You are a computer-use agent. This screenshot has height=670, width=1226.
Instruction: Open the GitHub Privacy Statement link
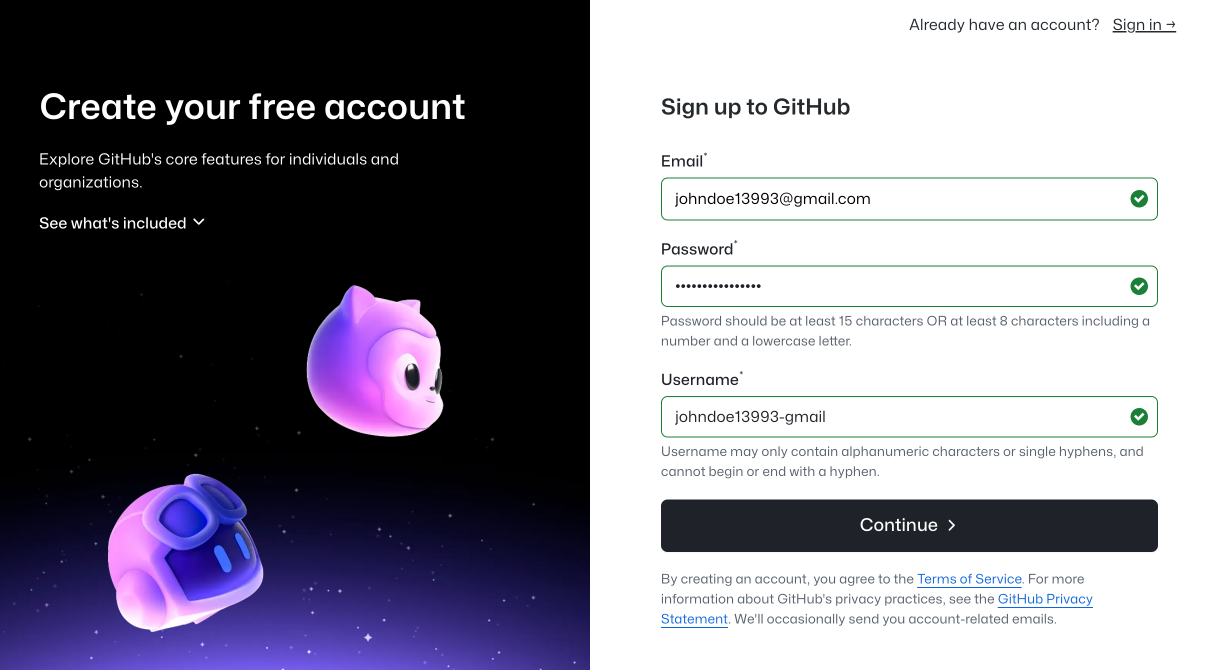pos(1045,599)
